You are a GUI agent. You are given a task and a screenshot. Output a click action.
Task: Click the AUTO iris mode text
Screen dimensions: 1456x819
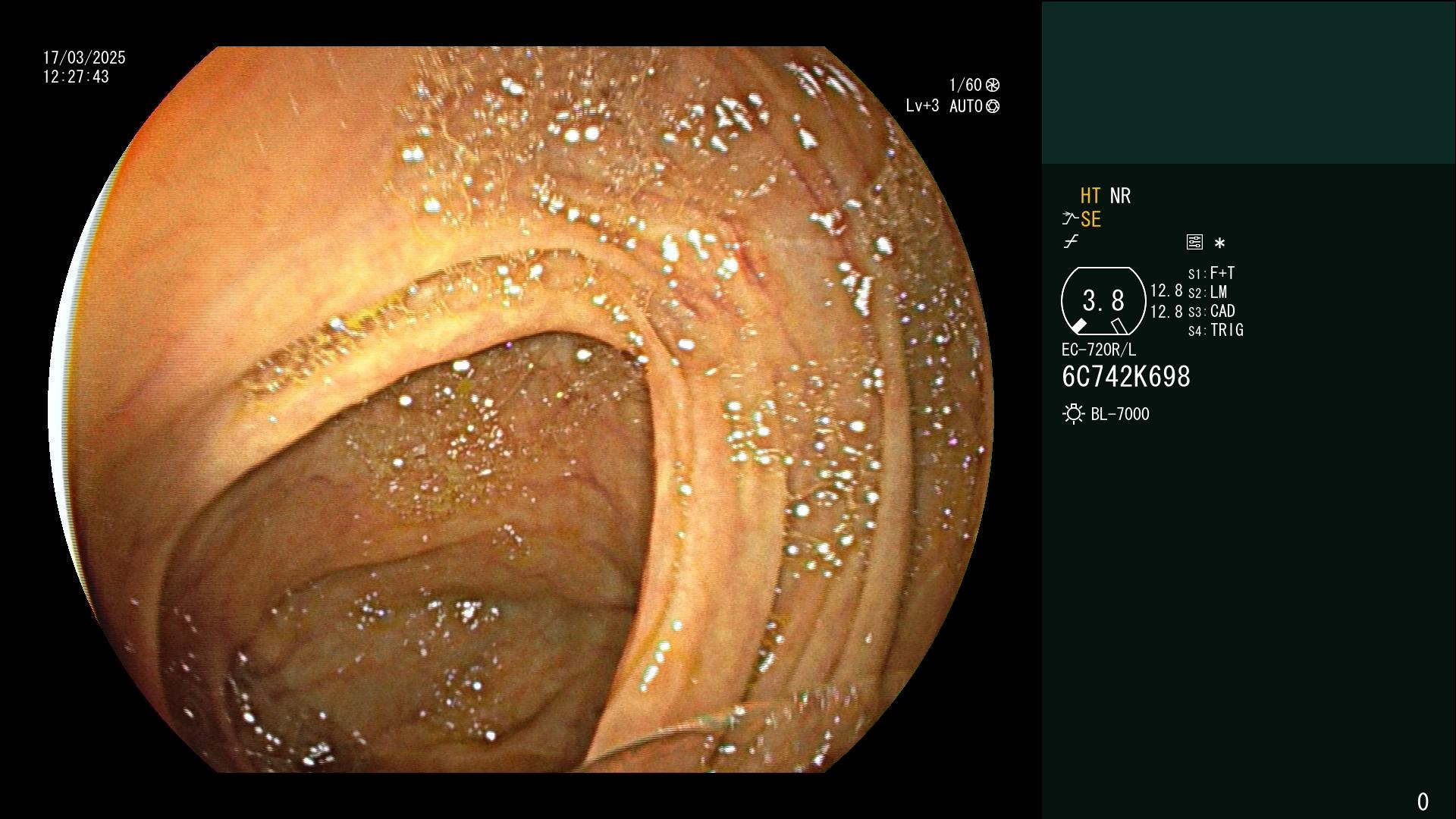point(966,106)
